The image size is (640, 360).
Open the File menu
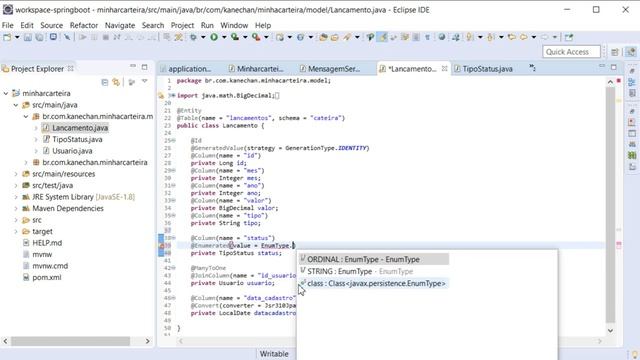click(8, 25)
